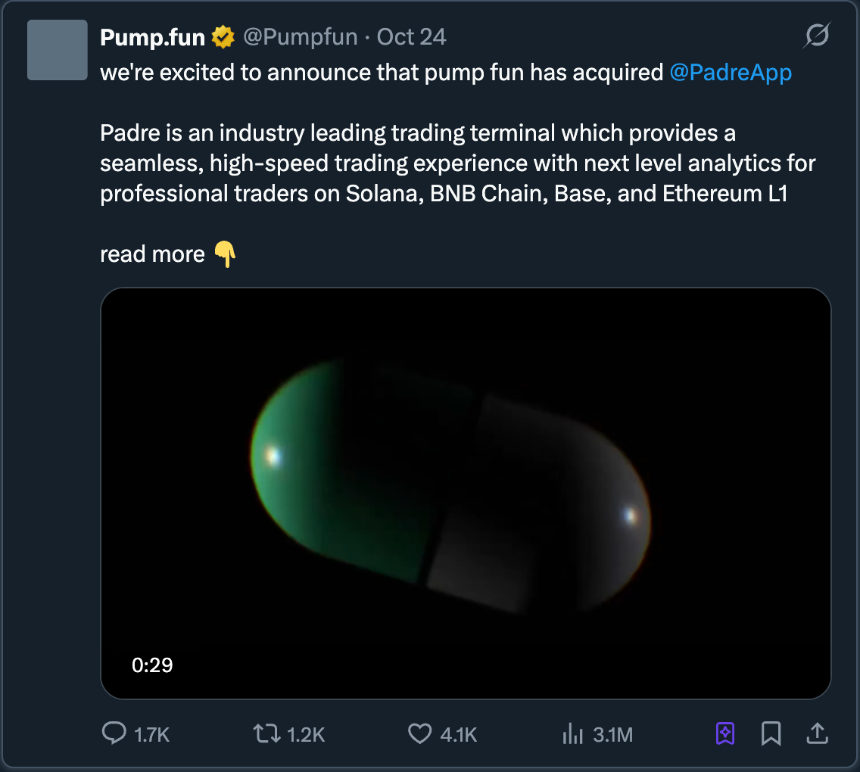Open the @PadreApp profile link

[x=732, y=72]
